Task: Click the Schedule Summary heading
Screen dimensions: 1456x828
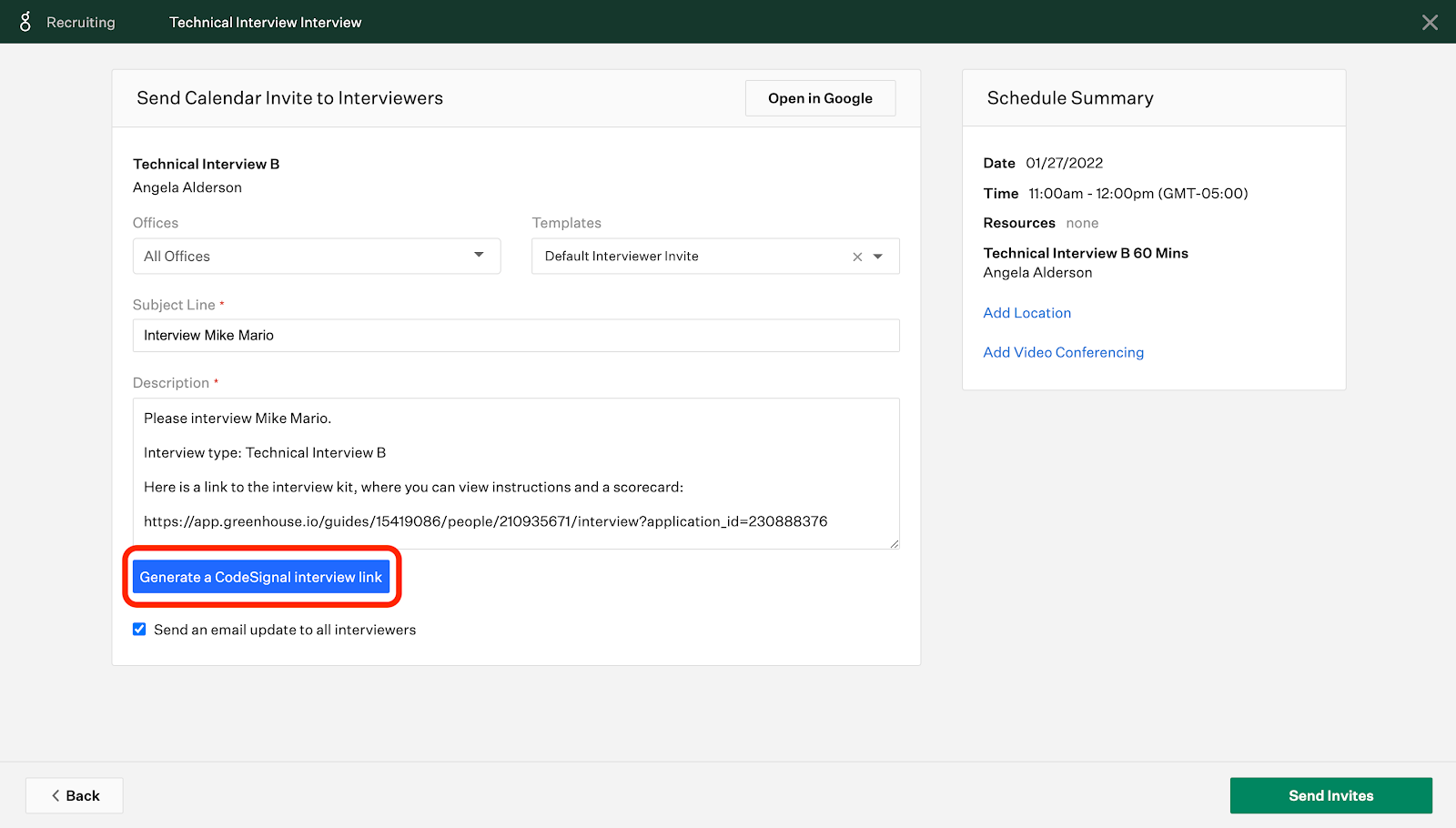Action: click(x=1070, y=98)
